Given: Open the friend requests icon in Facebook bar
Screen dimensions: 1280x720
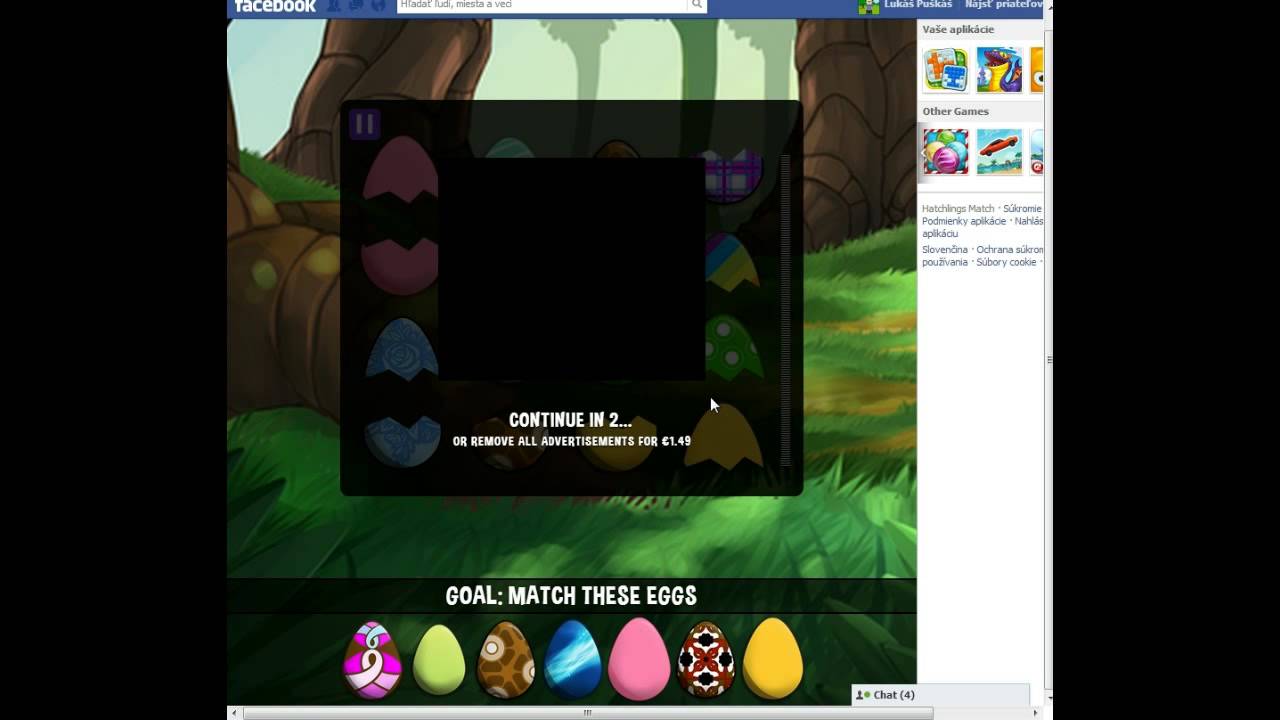Looking at the screenshot, I should 335,5.
